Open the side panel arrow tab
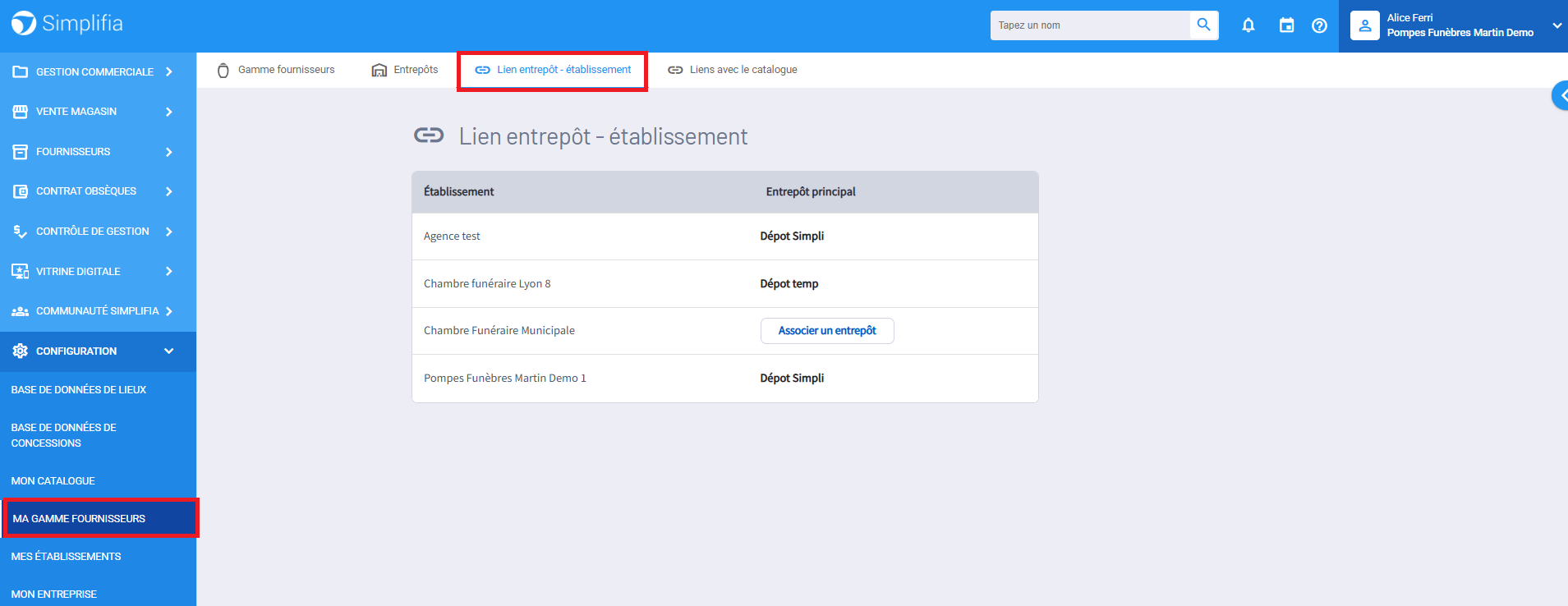The height and width of the screenshot is (606, 1568). (x=1560, y=95)
